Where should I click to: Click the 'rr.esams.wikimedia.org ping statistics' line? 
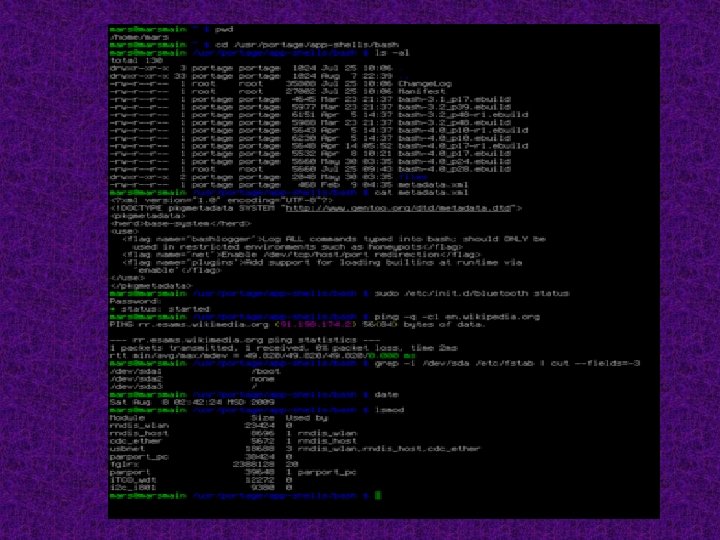coord(244,340)
